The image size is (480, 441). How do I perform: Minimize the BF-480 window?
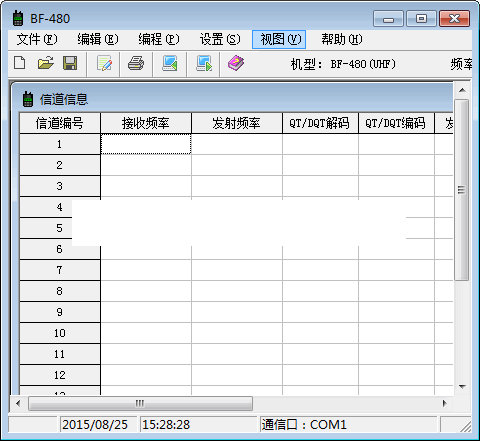pos(388,19)
